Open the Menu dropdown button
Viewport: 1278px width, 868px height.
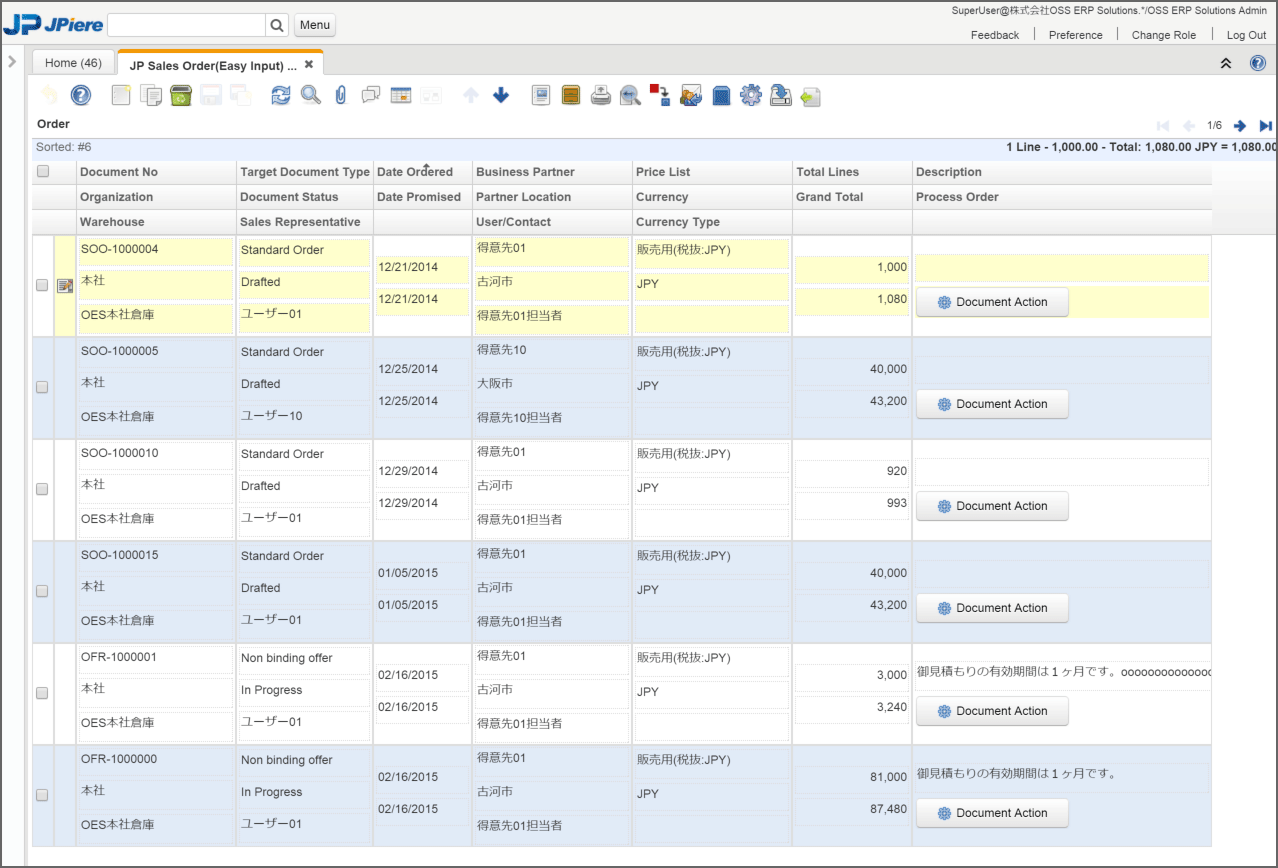click(x=314, y=25)
